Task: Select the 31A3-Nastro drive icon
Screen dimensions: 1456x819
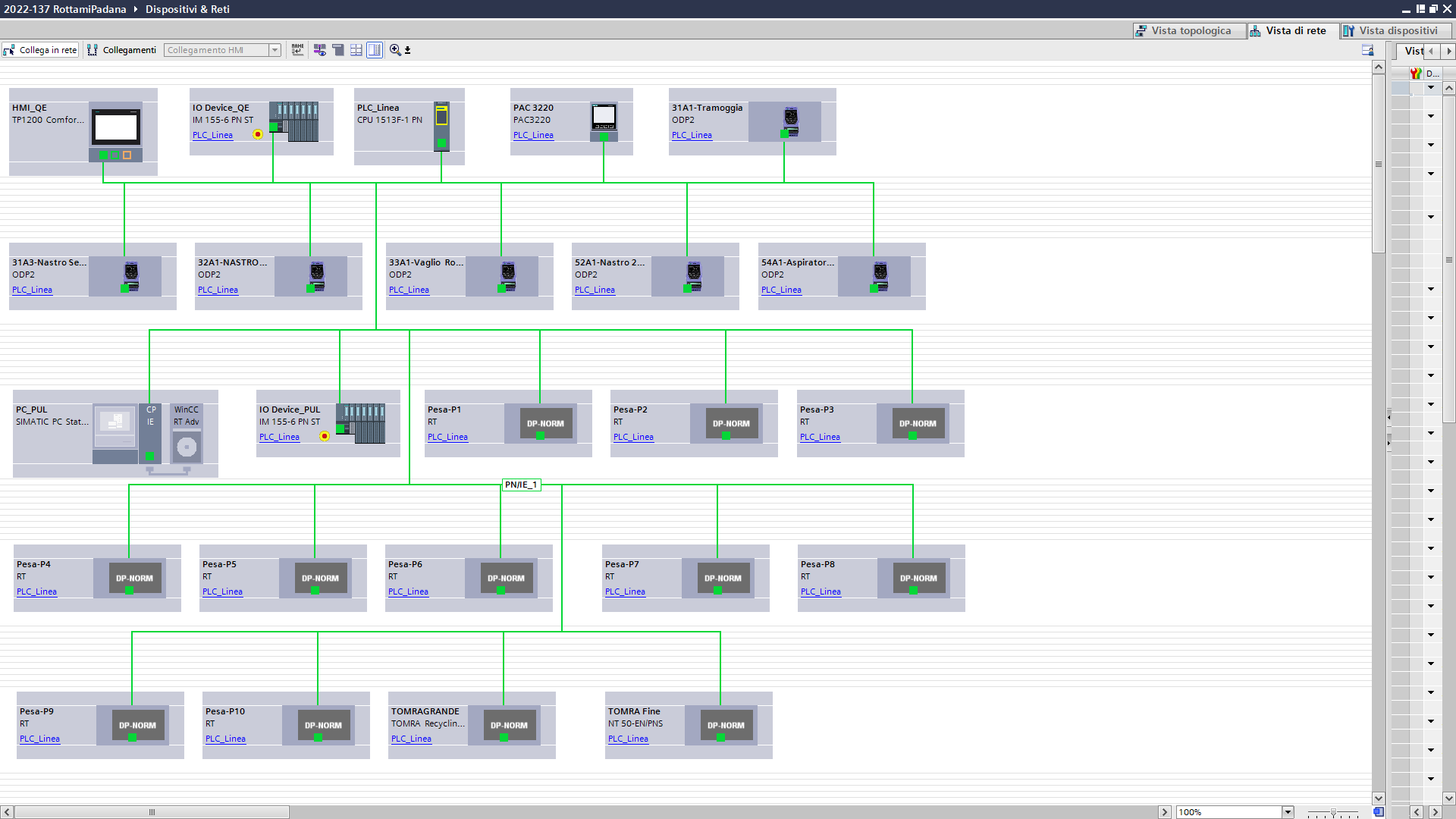Action: click(x=130, y=276)
